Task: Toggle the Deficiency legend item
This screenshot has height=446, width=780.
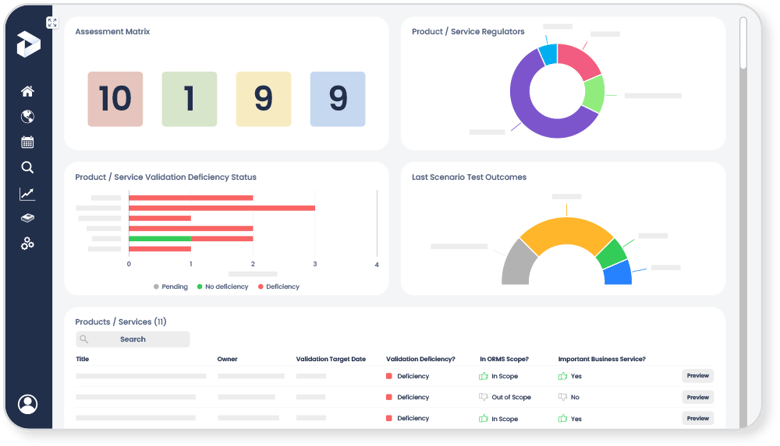Action: click(x=278, y=287)
